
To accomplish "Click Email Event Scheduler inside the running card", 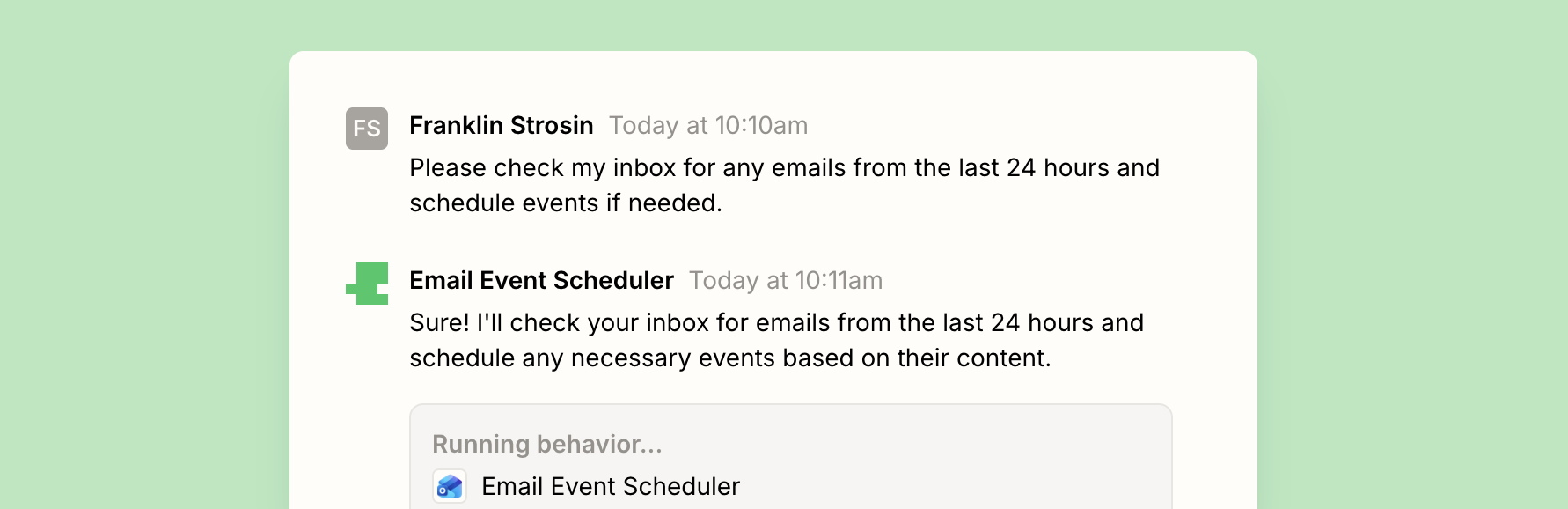I will (610, 486).
